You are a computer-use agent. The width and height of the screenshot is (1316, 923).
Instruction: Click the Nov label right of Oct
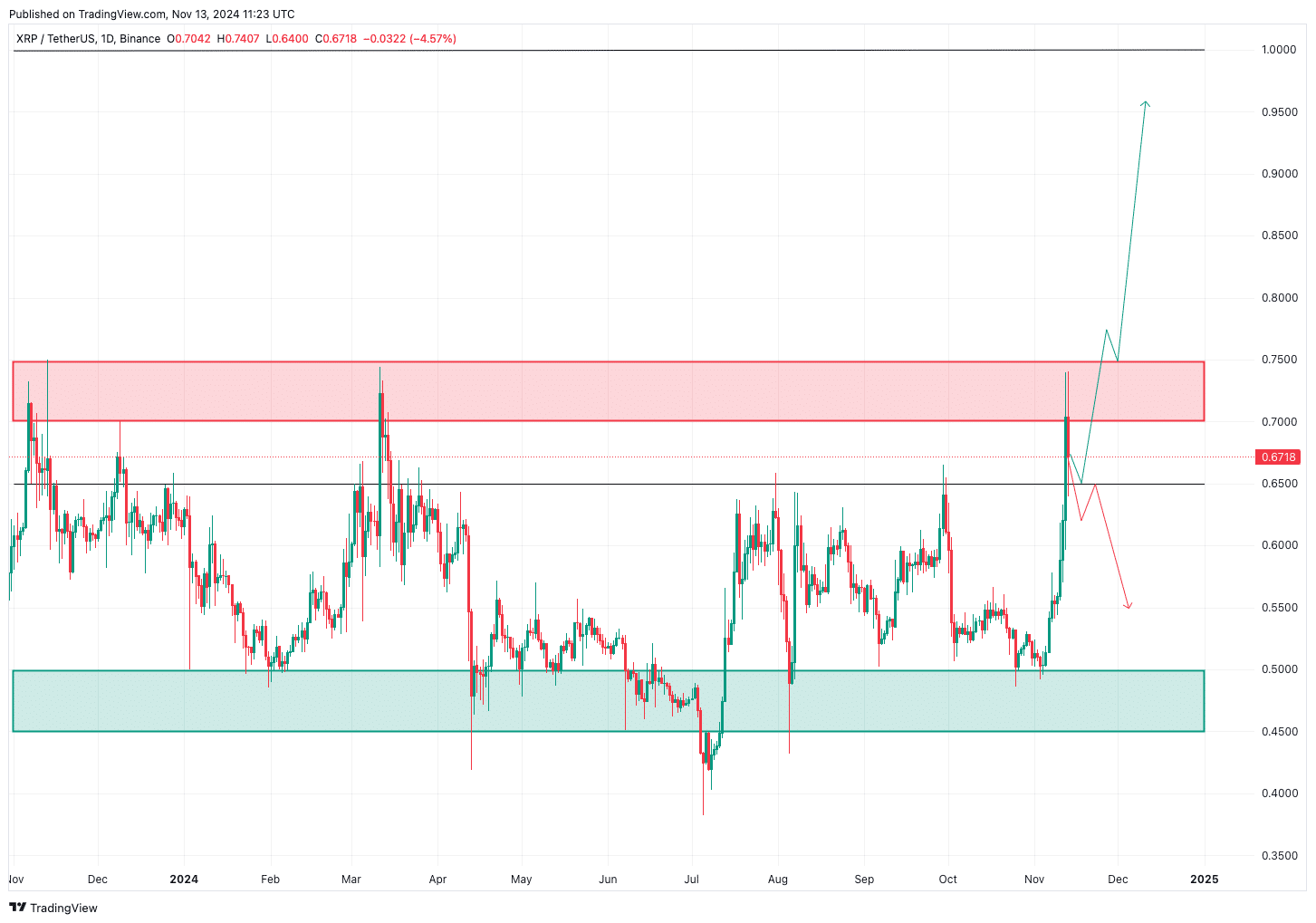(x=1034, y=880)
